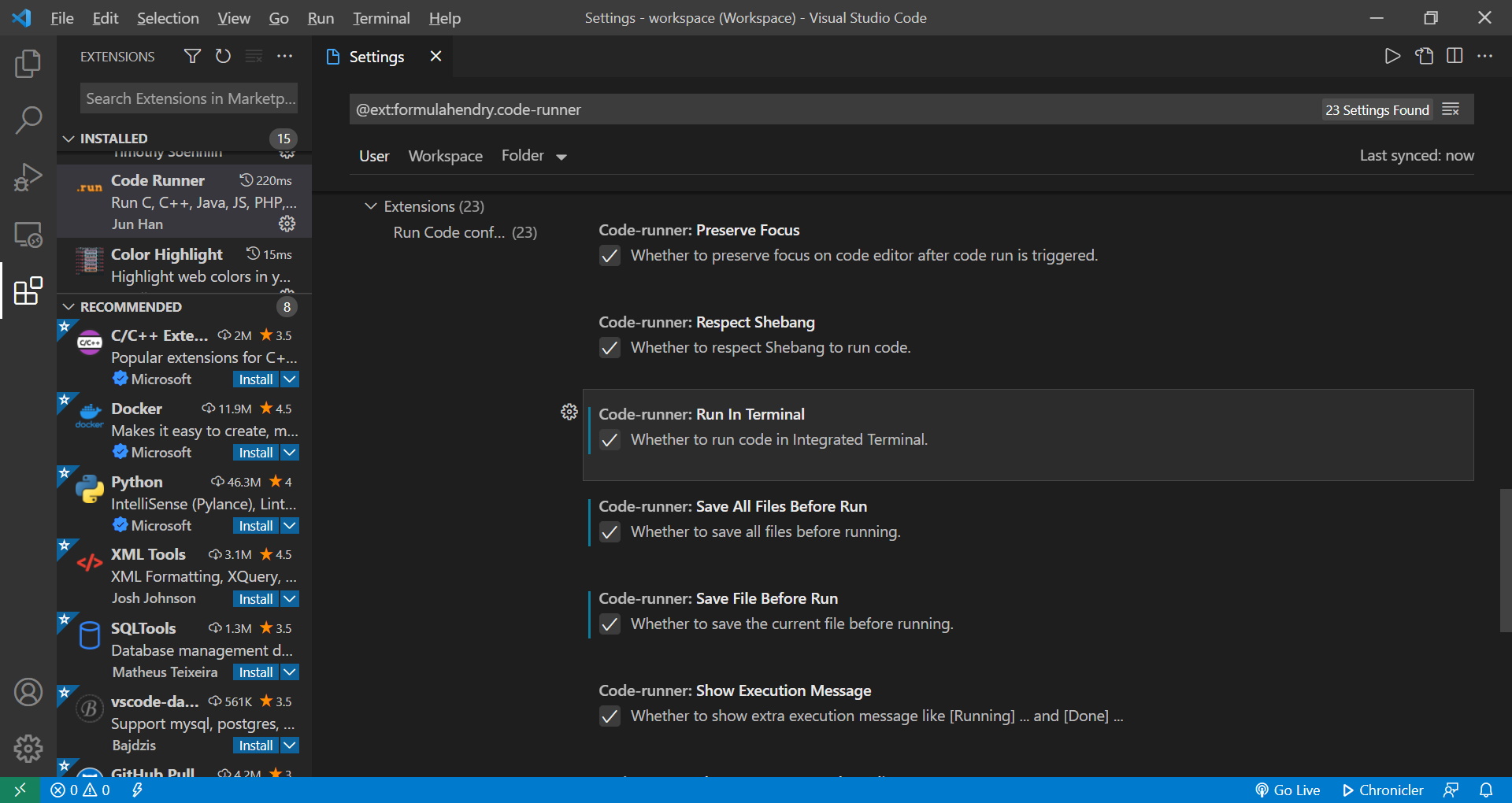Click Go Live in the status bar
Screen dimensions: 1512x803
click(1287, 790)
